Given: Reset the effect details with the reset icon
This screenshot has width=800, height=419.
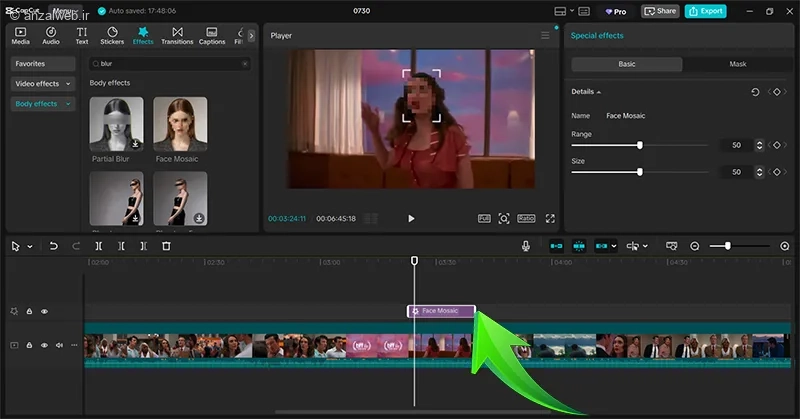Looking at the screenshot, I should click(x=755, y=92).
